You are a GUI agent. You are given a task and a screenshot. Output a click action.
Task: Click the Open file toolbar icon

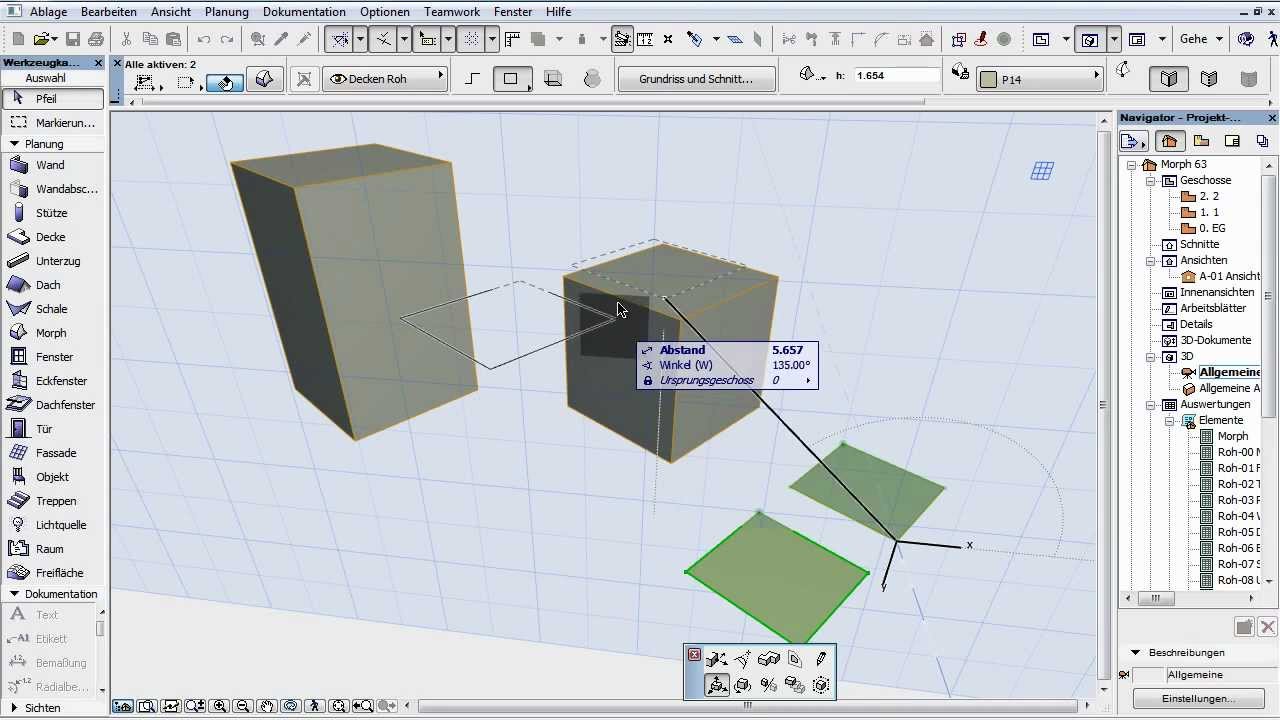(x=41, y=39)
